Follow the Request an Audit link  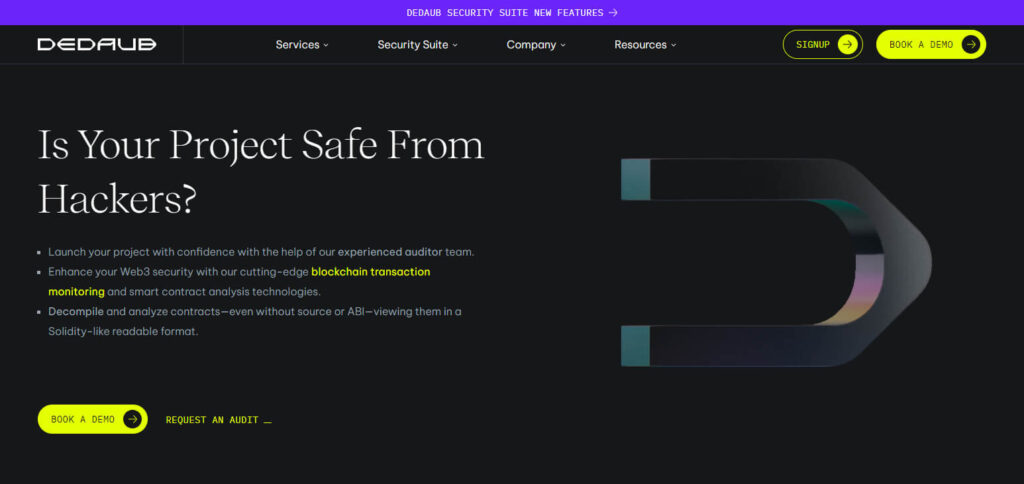[218, 420]
